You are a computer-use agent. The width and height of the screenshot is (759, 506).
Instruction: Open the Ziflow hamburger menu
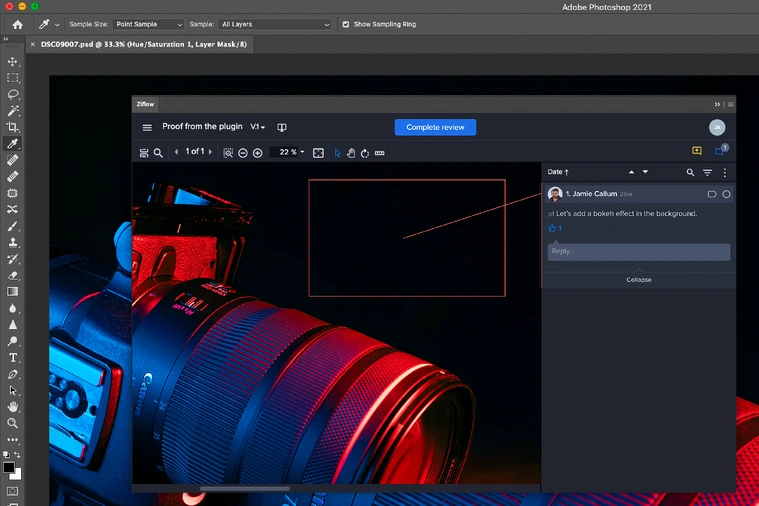click(x=147, y=127)
